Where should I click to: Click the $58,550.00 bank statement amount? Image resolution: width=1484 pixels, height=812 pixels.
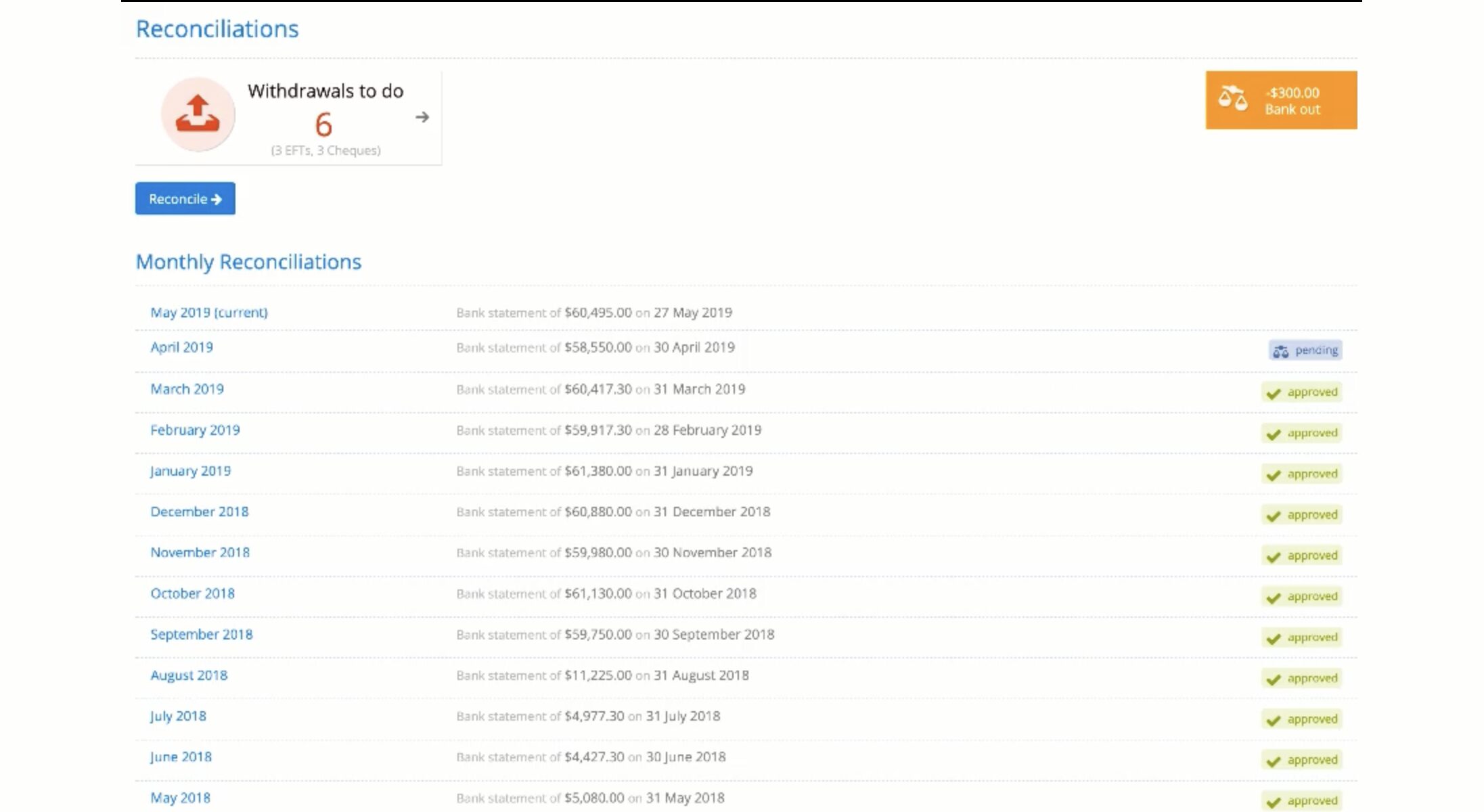(x=598, y=347)
